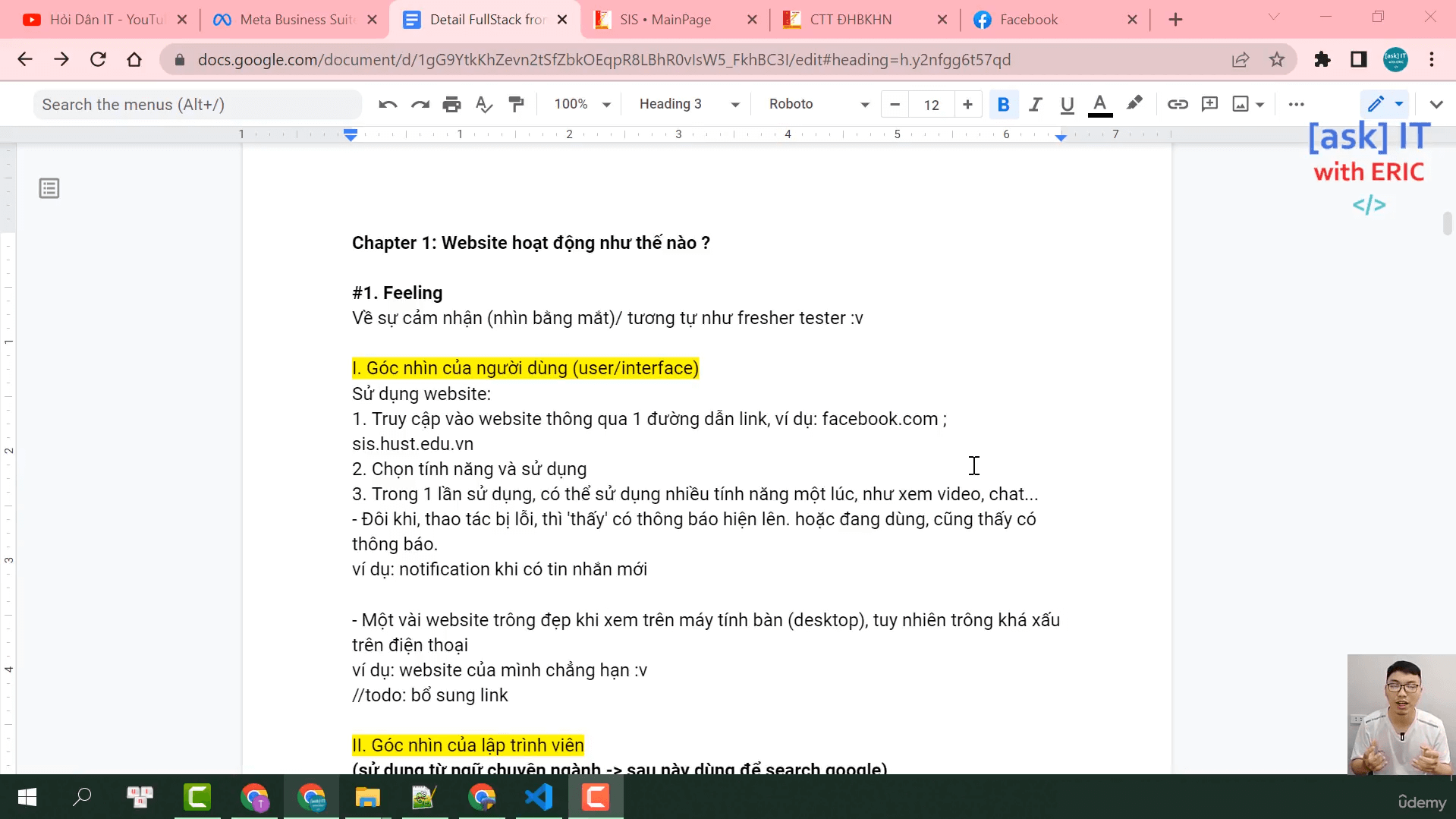Open a new browser tab

click(1175, 20)
